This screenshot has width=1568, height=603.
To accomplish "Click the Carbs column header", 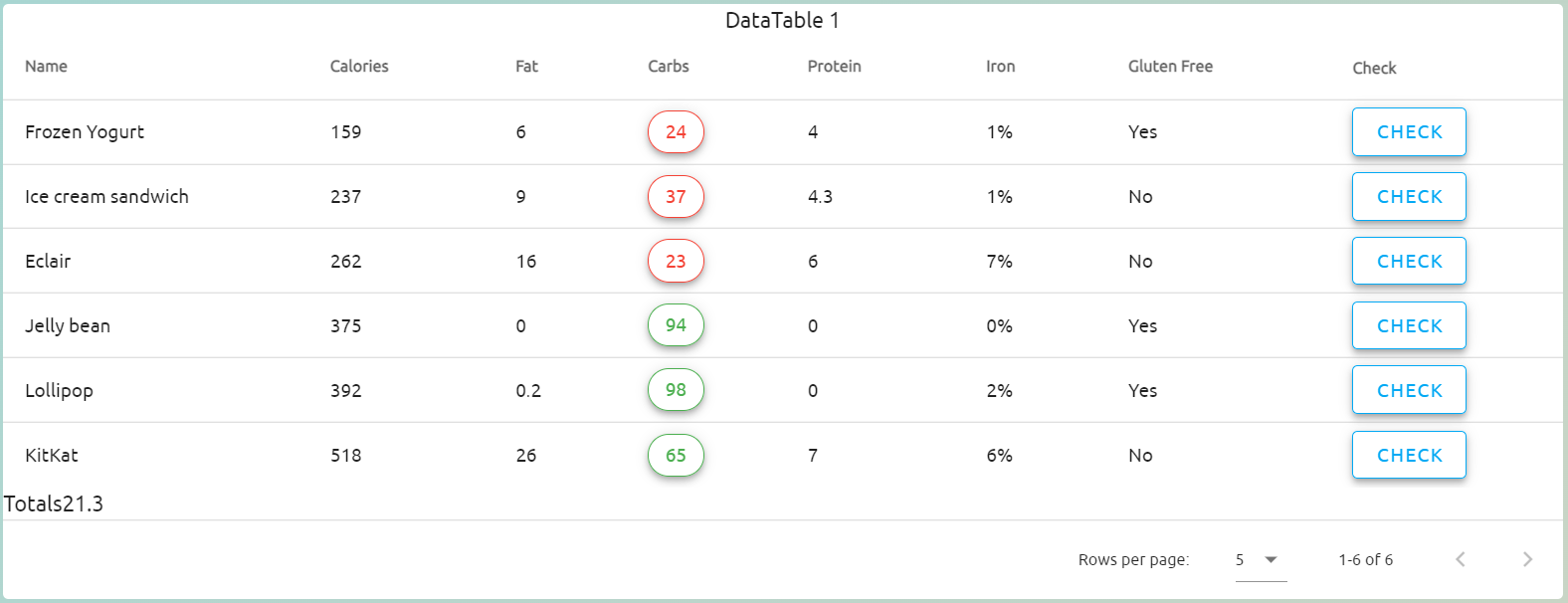I will 669,67.
